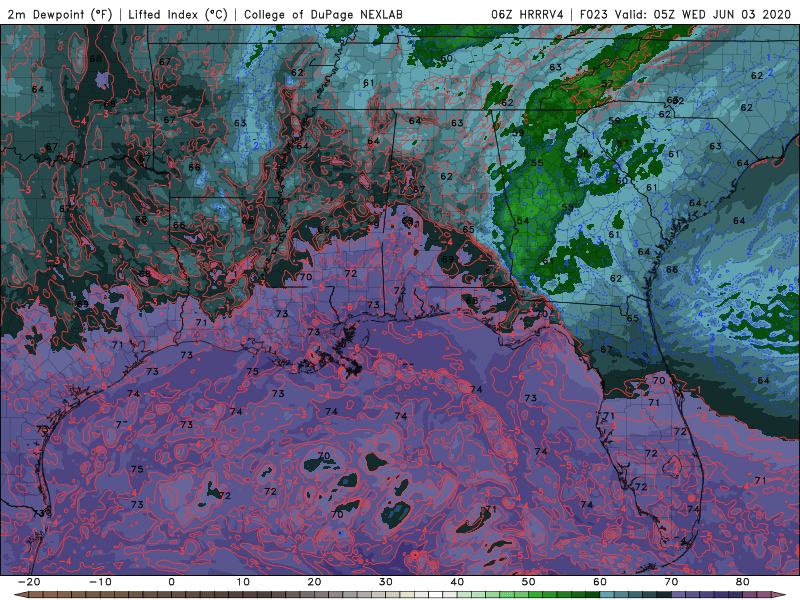The width and height of the screenshot is (800, 600).
Task: Click the "2m Dewpoint (°F)" title text
Action: coord(59,14)
